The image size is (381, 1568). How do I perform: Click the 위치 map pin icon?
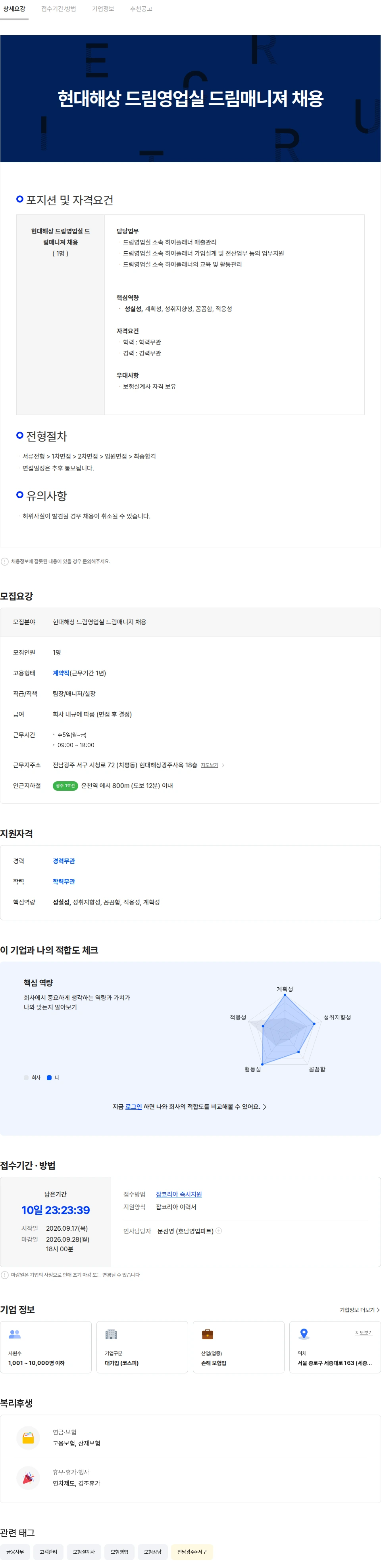304,1334
